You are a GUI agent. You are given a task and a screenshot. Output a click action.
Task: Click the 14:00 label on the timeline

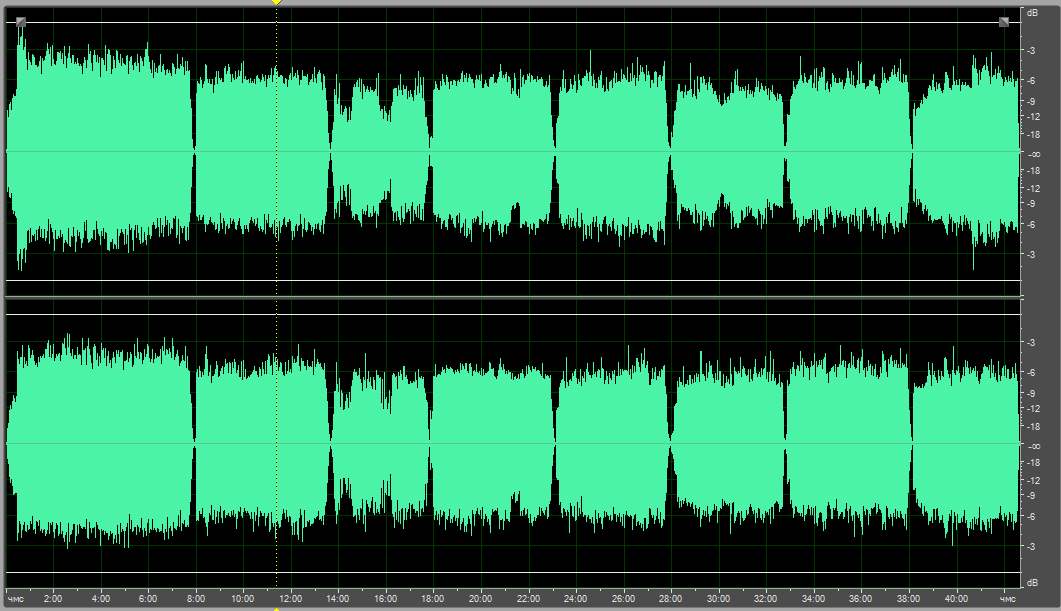pyautogui.click(x=338, y=599)
